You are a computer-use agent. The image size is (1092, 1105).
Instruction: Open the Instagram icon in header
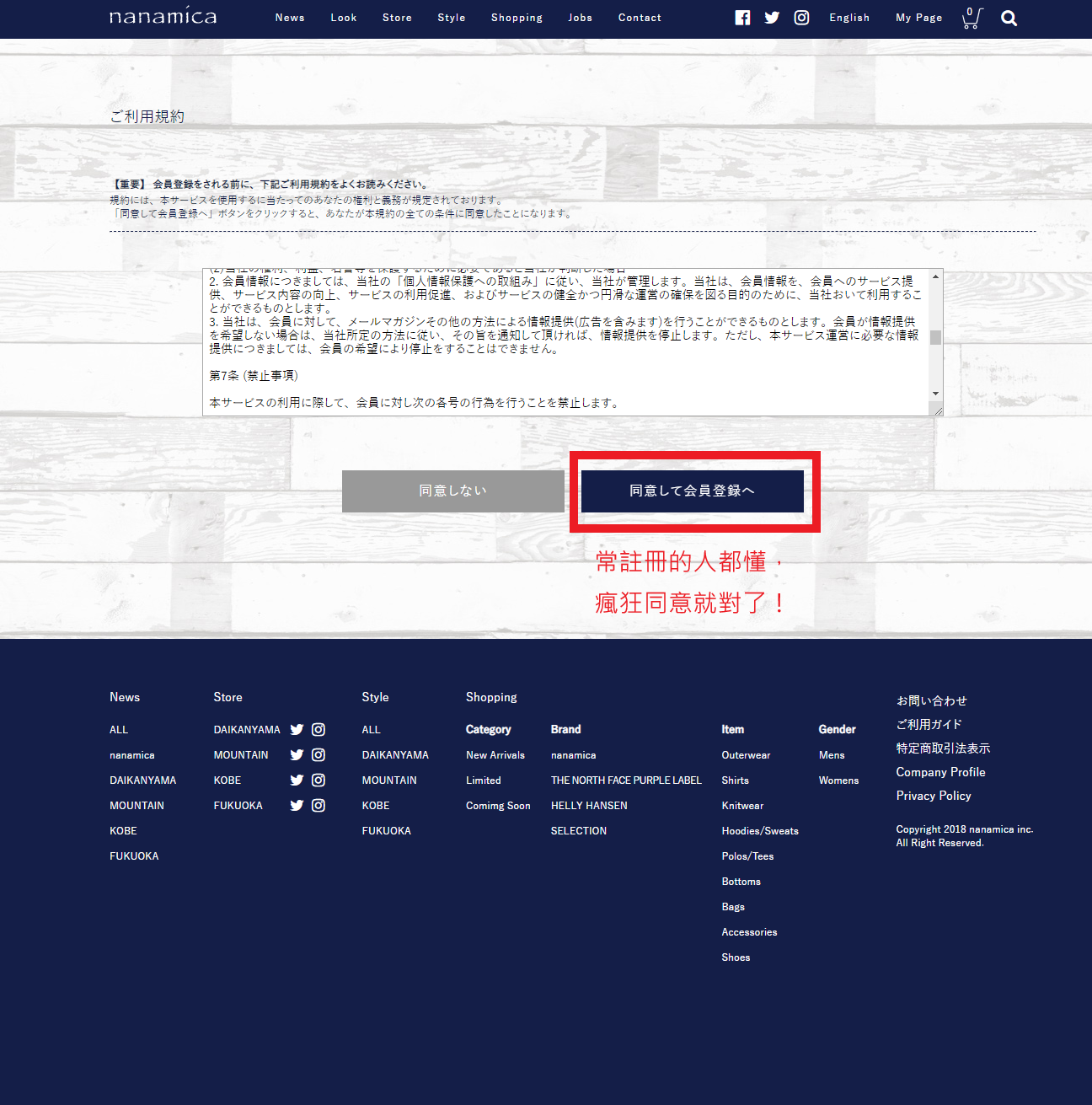801,18
